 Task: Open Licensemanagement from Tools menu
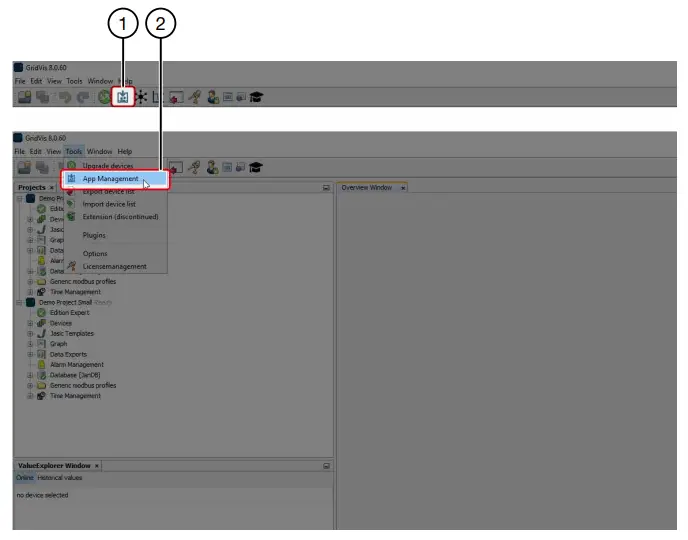[x=115, y=266]
